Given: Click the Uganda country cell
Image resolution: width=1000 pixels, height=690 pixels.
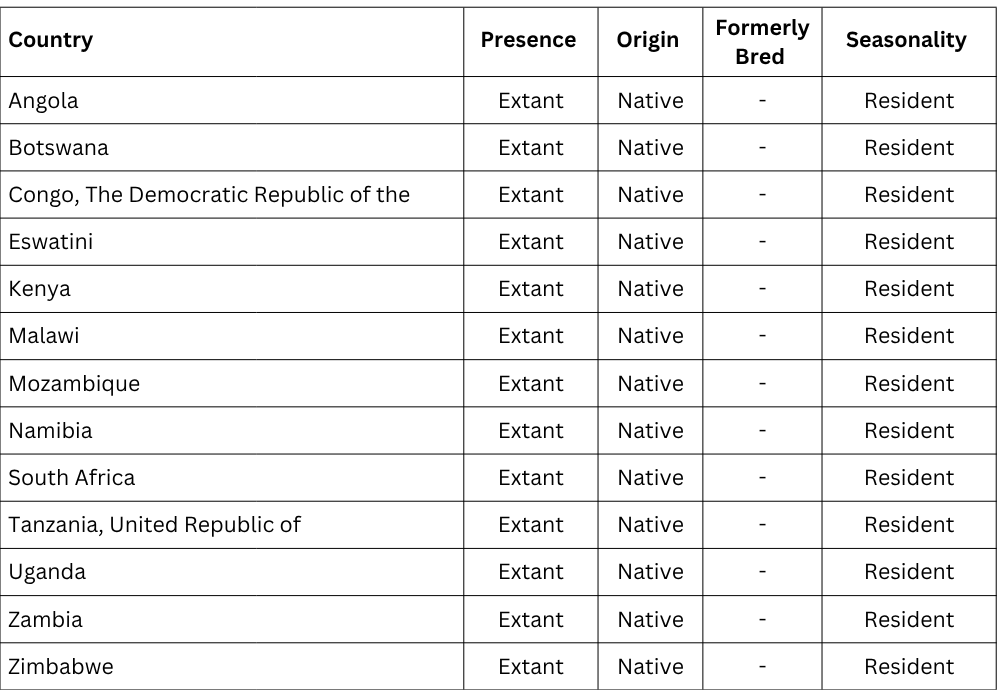Looking at the screenshot, I should point(47,572).
